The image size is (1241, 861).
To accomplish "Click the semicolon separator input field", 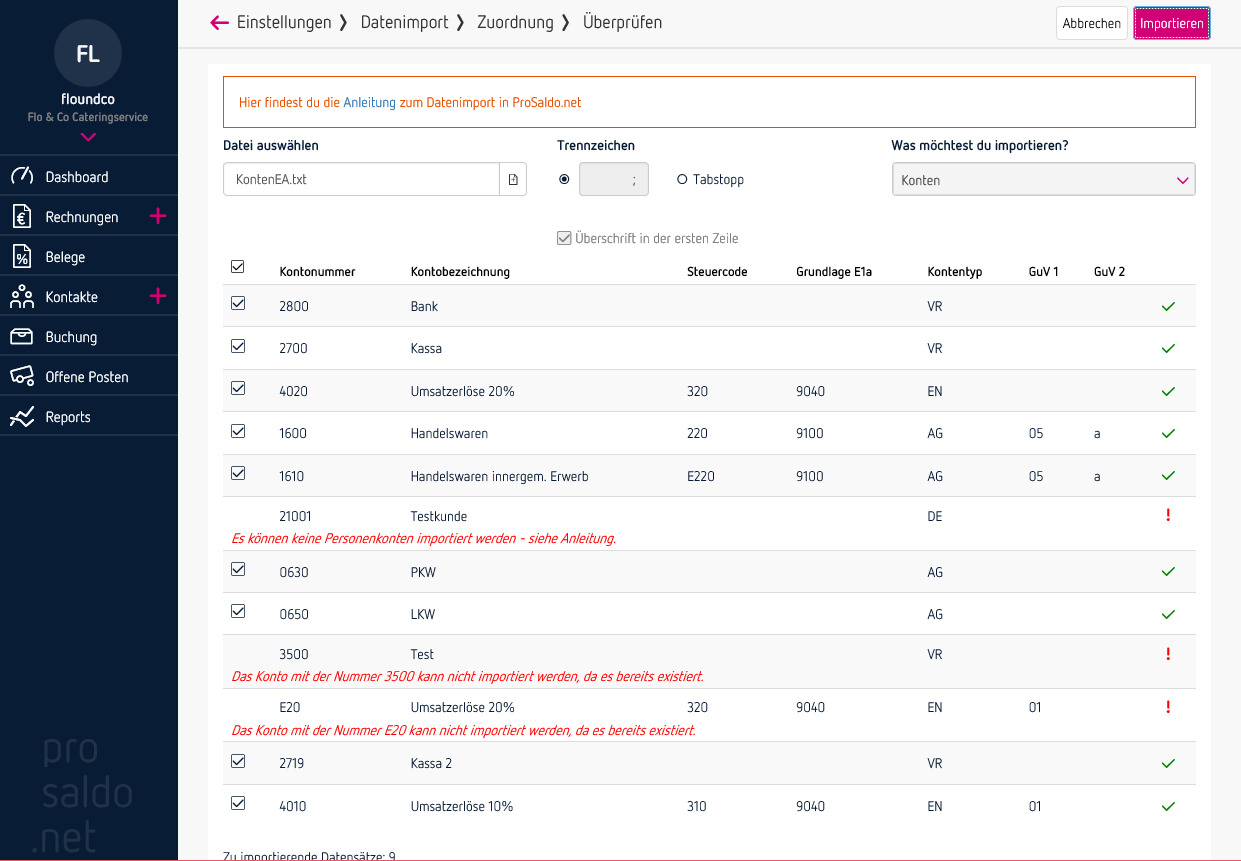I will tap(613, 178).
